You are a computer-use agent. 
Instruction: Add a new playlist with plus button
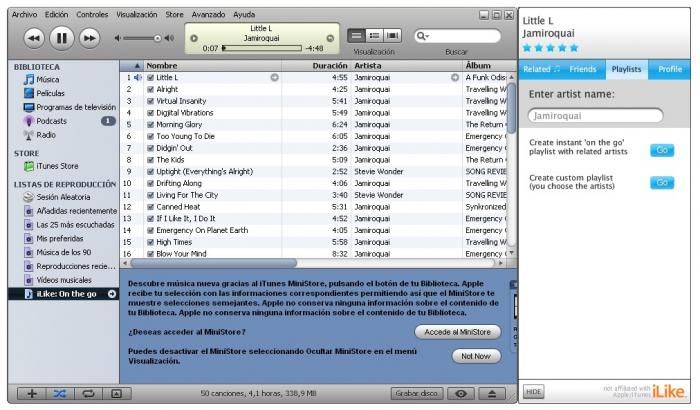pyautogui.click(x=32, y=393)
